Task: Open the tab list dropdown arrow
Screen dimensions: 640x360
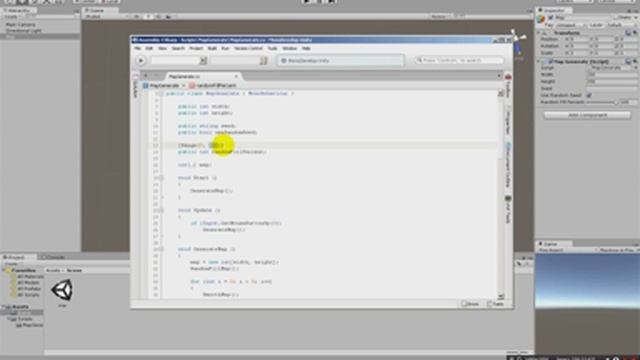Action: click(x=499, y=76)
